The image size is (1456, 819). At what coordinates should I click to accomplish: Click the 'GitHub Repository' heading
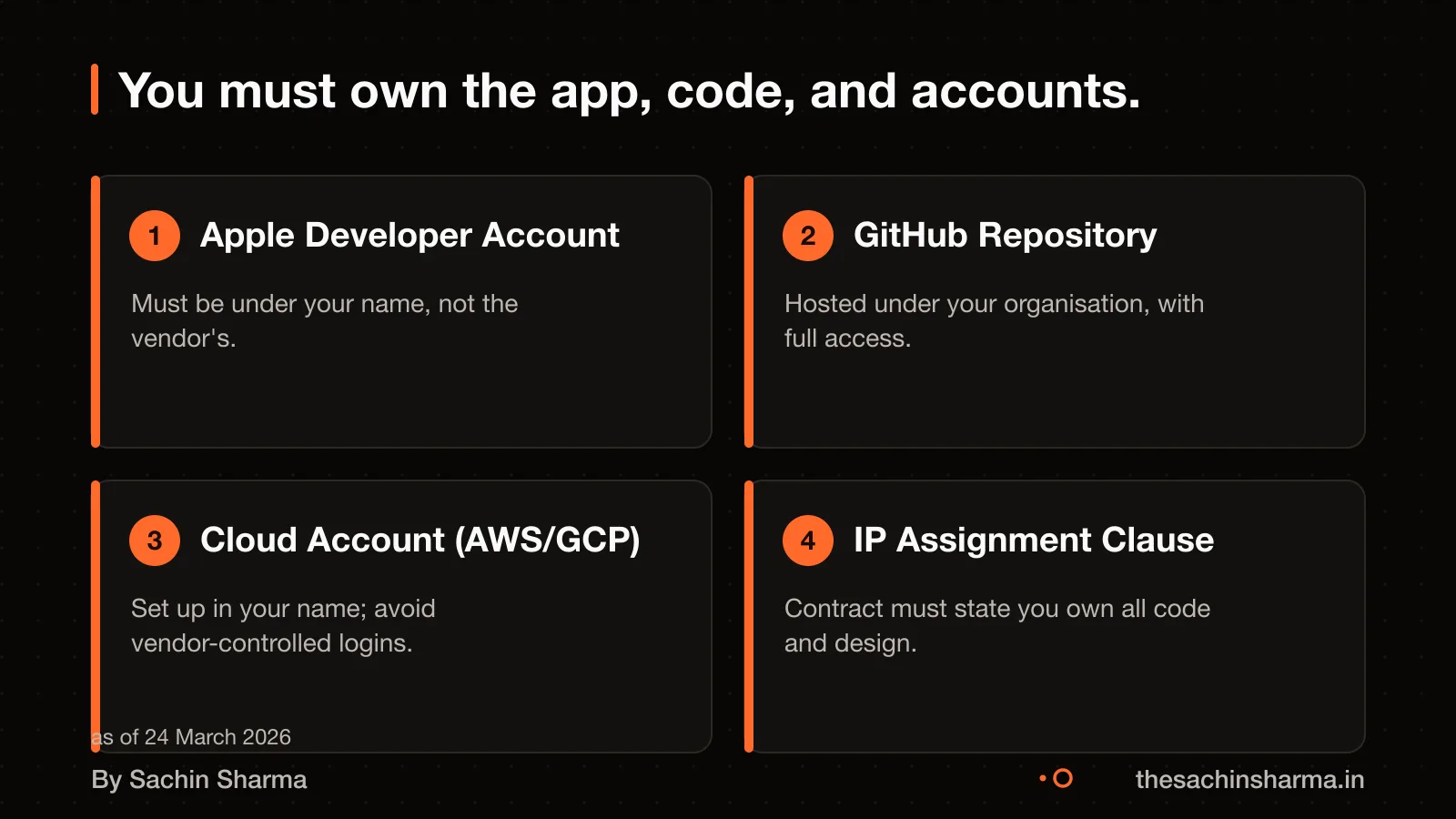tap(1005, 235)
